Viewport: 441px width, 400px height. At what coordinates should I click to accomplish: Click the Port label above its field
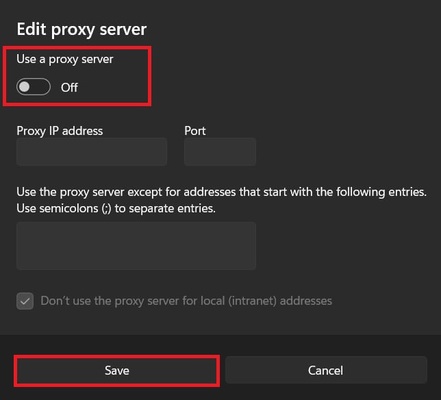(x=195, y=131)
